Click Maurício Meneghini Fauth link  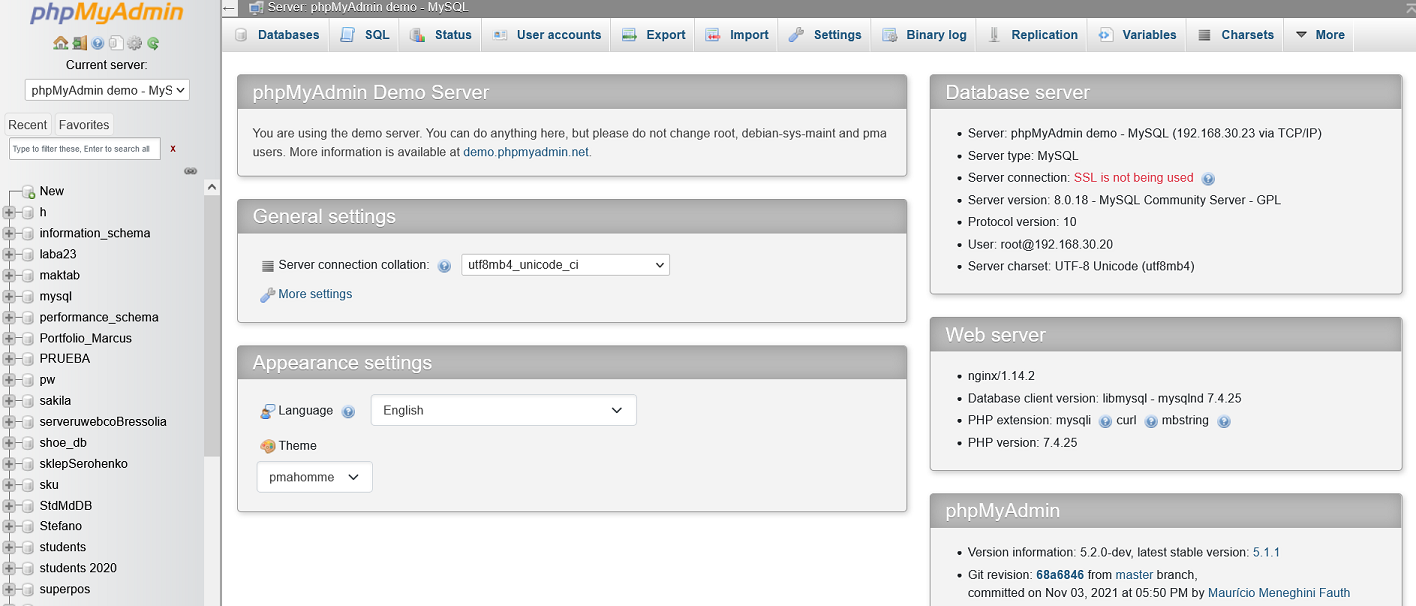(1279, 593)
